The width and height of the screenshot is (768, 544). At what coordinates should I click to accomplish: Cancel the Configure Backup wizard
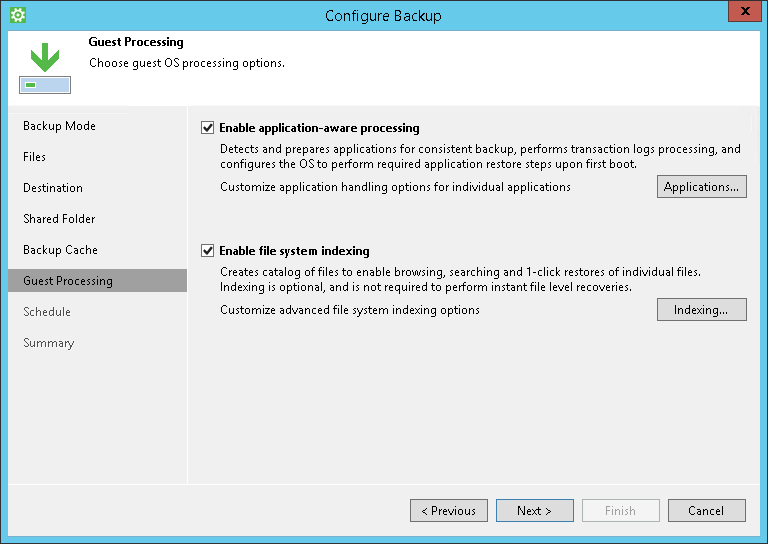pos(706,511)
